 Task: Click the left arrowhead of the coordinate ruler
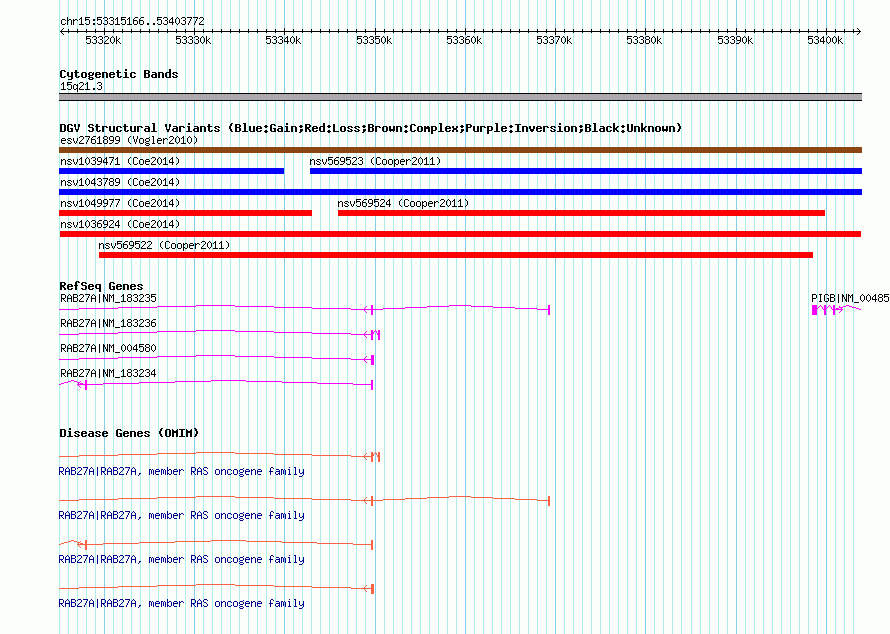click(x=62, y=31)
